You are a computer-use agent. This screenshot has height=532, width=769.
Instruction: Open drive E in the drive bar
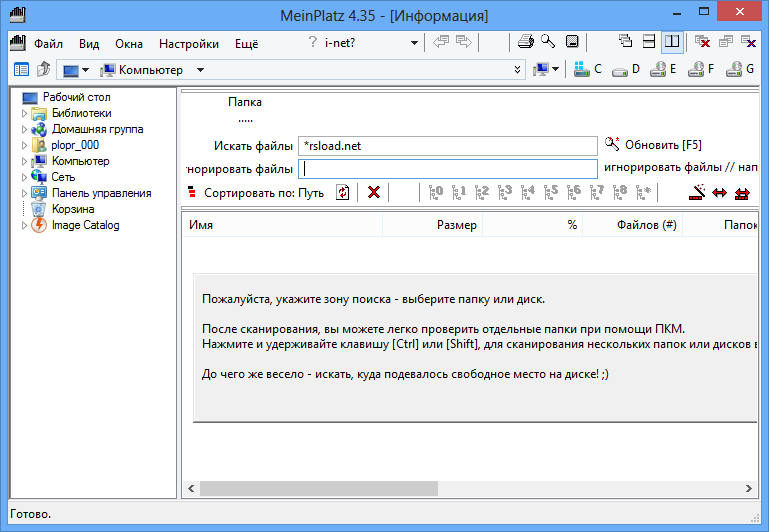click(x=663, y=69)
